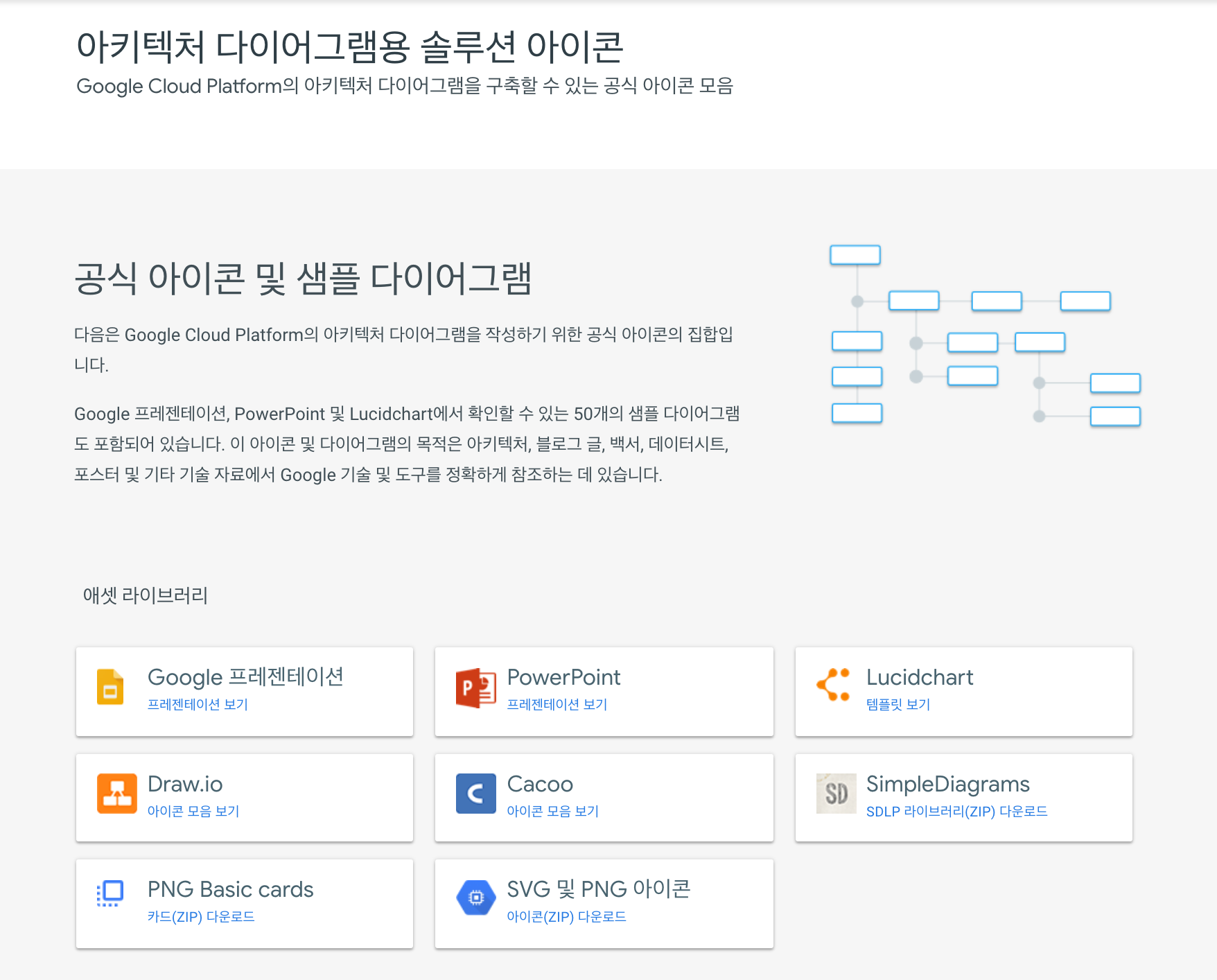1217x980 pixels.
Task: Click the '애셋 라이브러리' section label
Action: tap(146, 595)
